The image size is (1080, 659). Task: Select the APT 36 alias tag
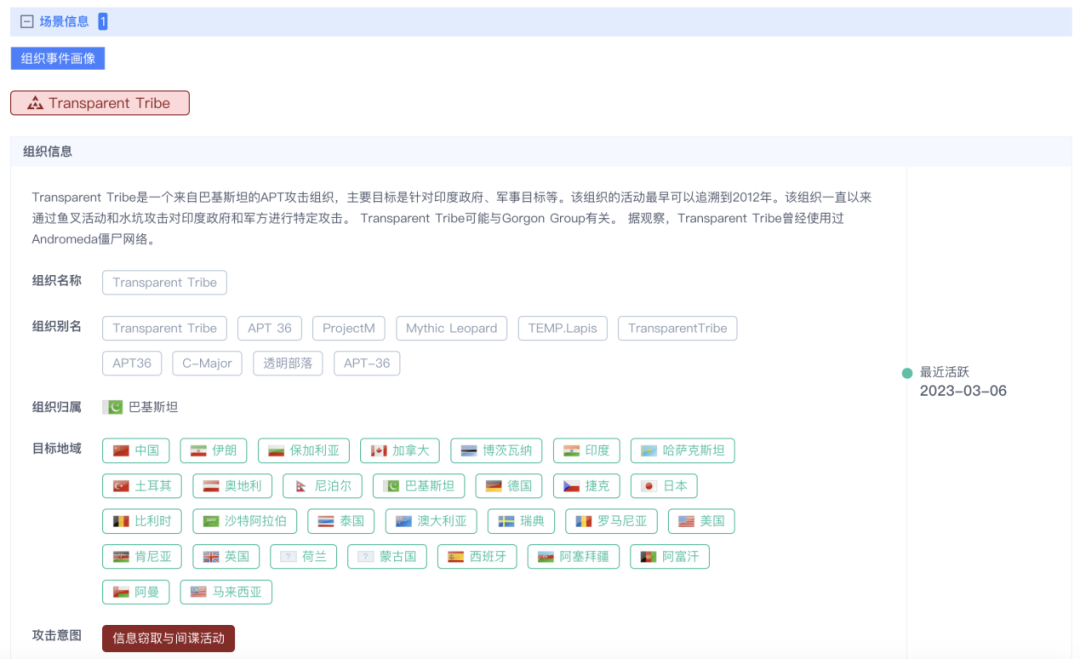pyautogui.click(x=269, y=328)
